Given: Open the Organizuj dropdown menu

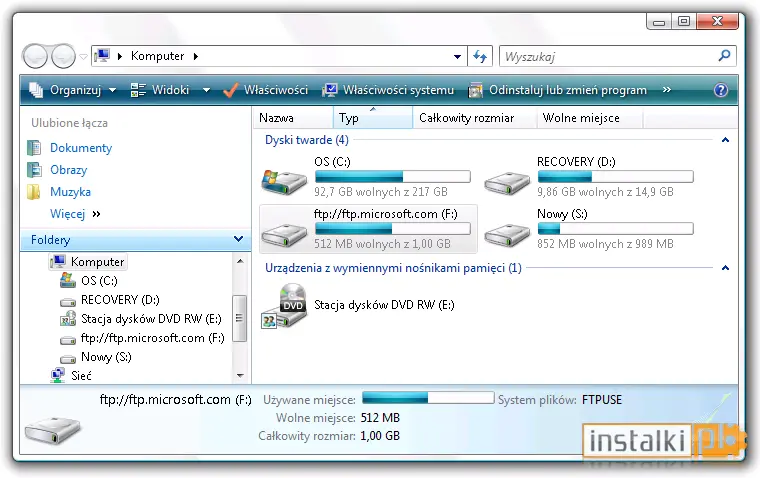Looking at the screenshot, I should pyautogui.click(x=73, y=90).
